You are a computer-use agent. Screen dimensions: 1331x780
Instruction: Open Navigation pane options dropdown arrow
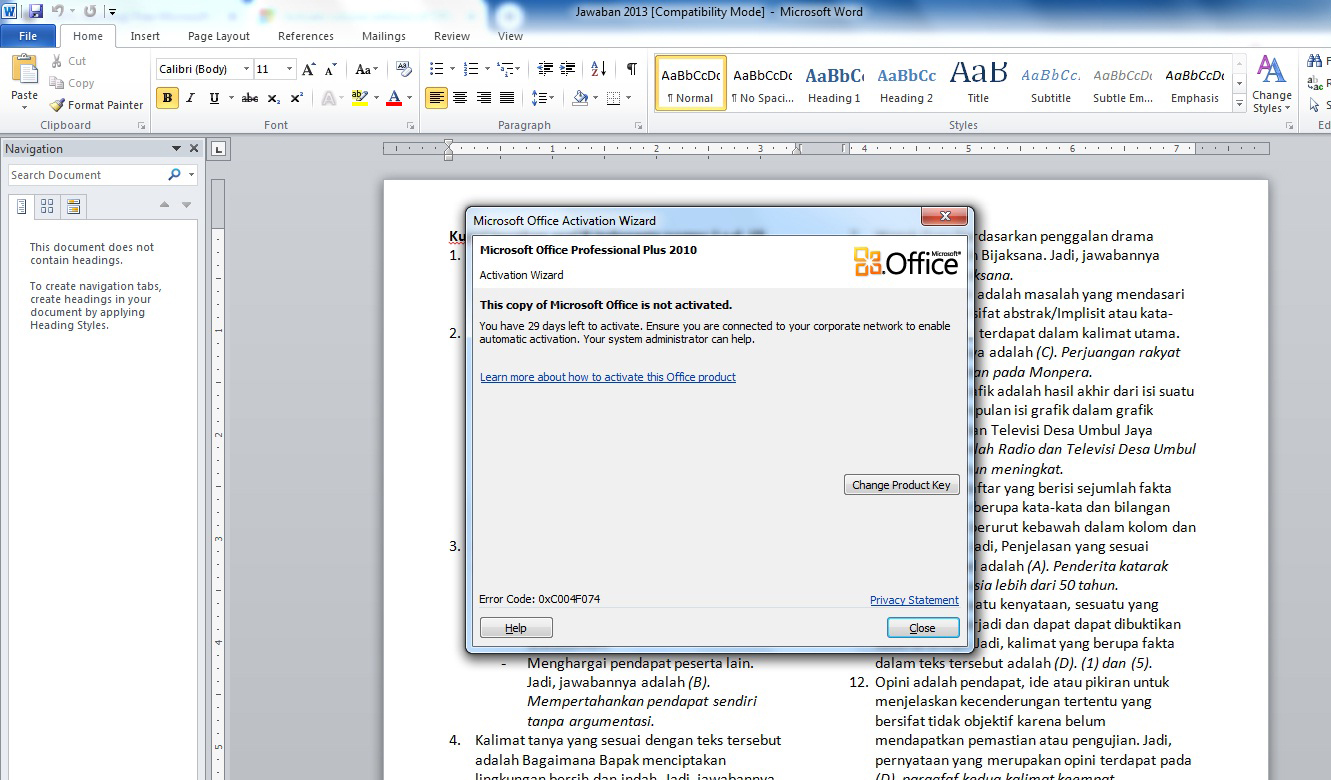[177, 149]
